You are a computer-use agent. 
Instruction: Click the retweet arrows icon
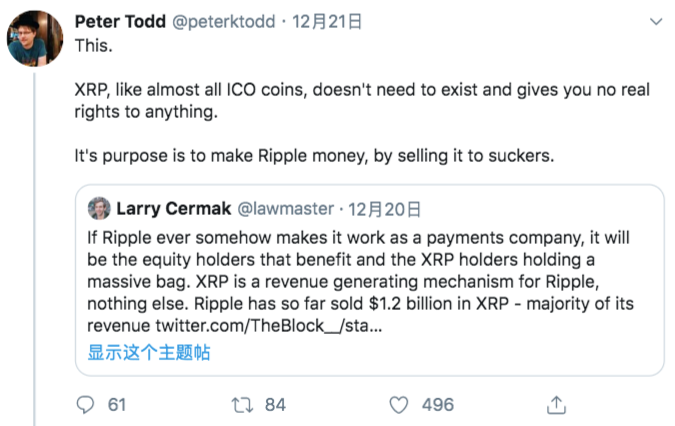click(x=242, y=405)
